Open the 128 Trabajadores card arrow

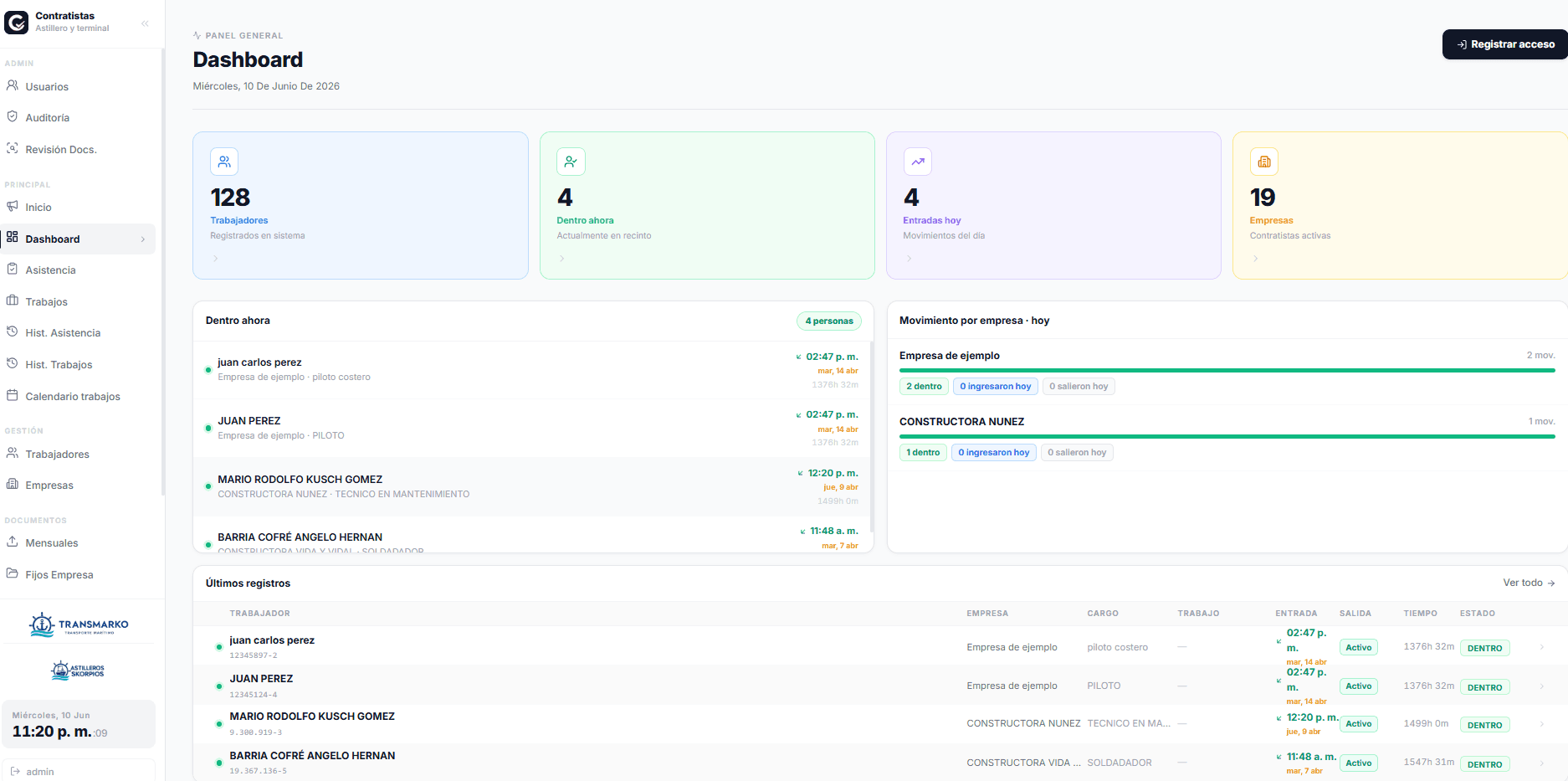tap(216, 259)
